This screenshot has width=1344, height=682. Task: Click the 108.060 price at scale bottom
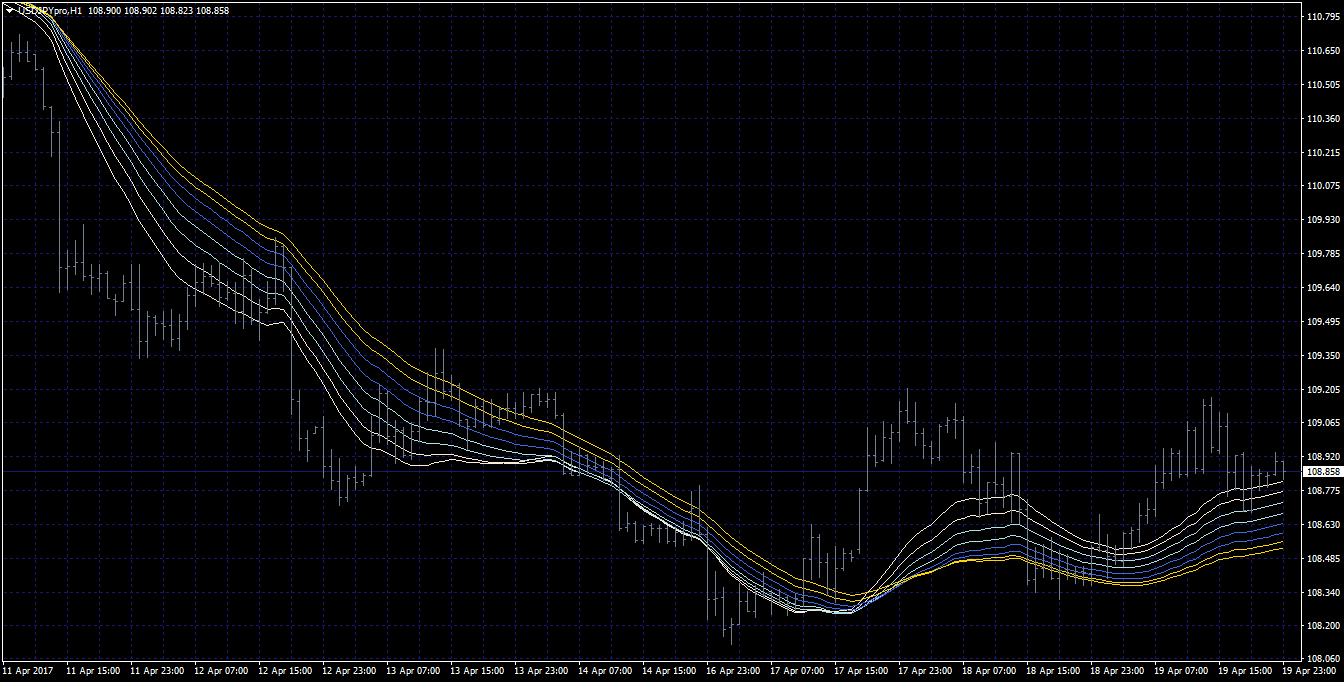pos(1323,659)
